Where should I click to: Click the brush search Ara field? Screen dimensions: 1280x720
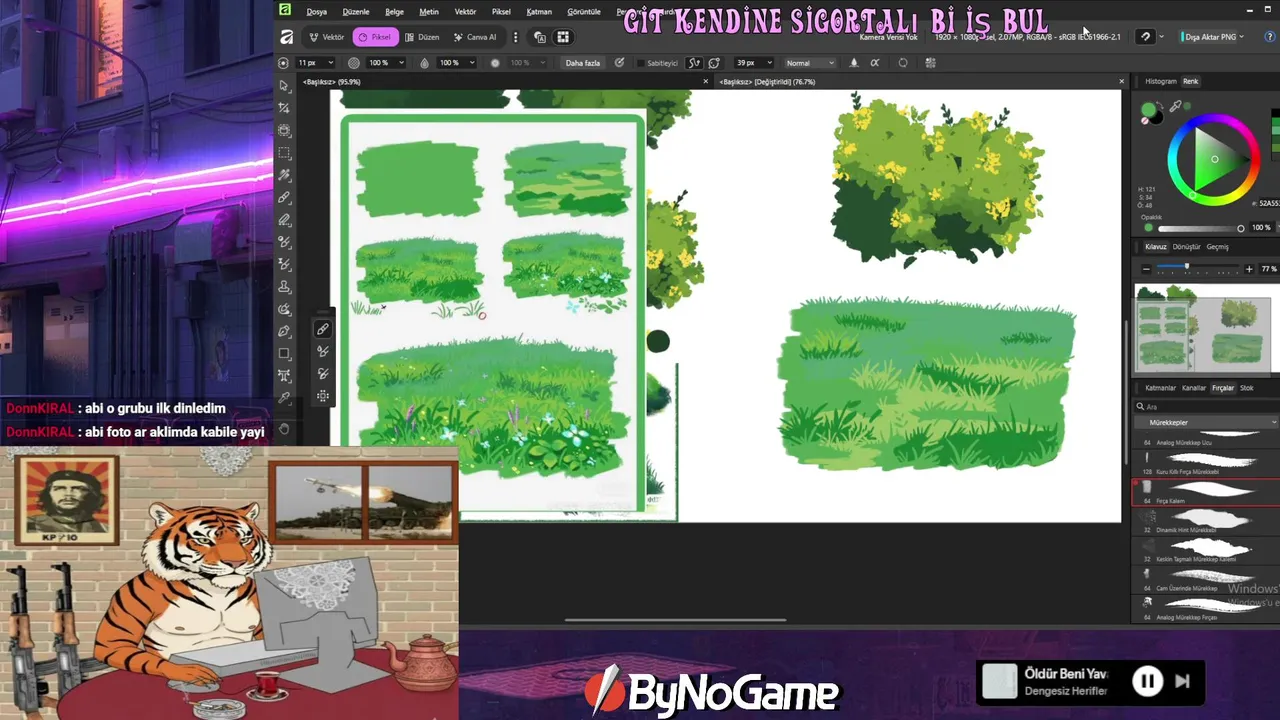[1206, 407]
